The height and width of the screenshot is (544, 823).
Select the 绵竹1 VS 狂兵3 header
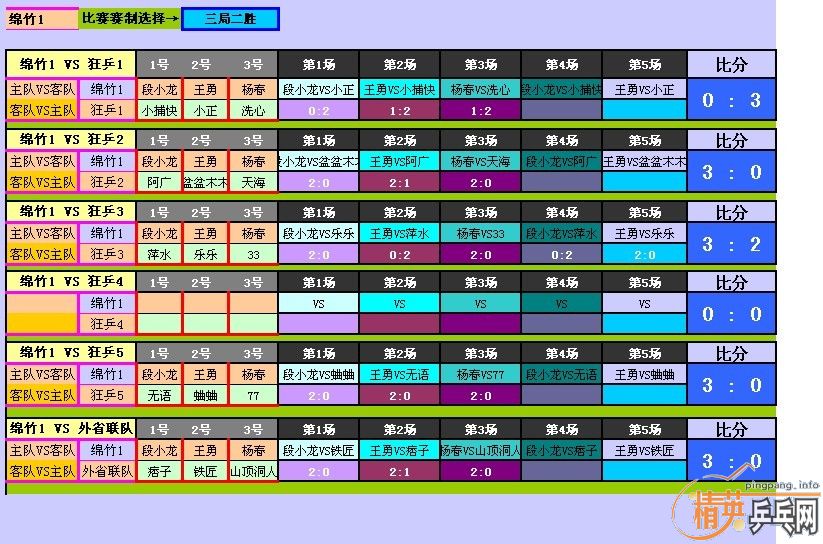[x=71, y=211]
